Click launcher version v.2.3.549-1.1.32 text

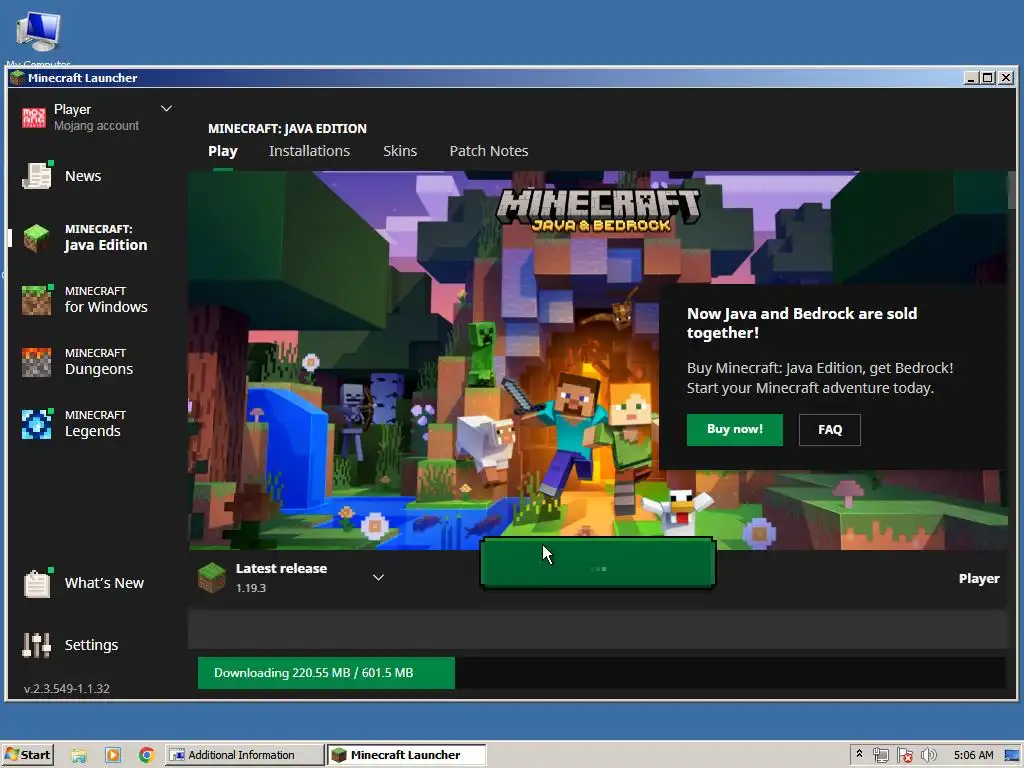click(x=67, y=688)
